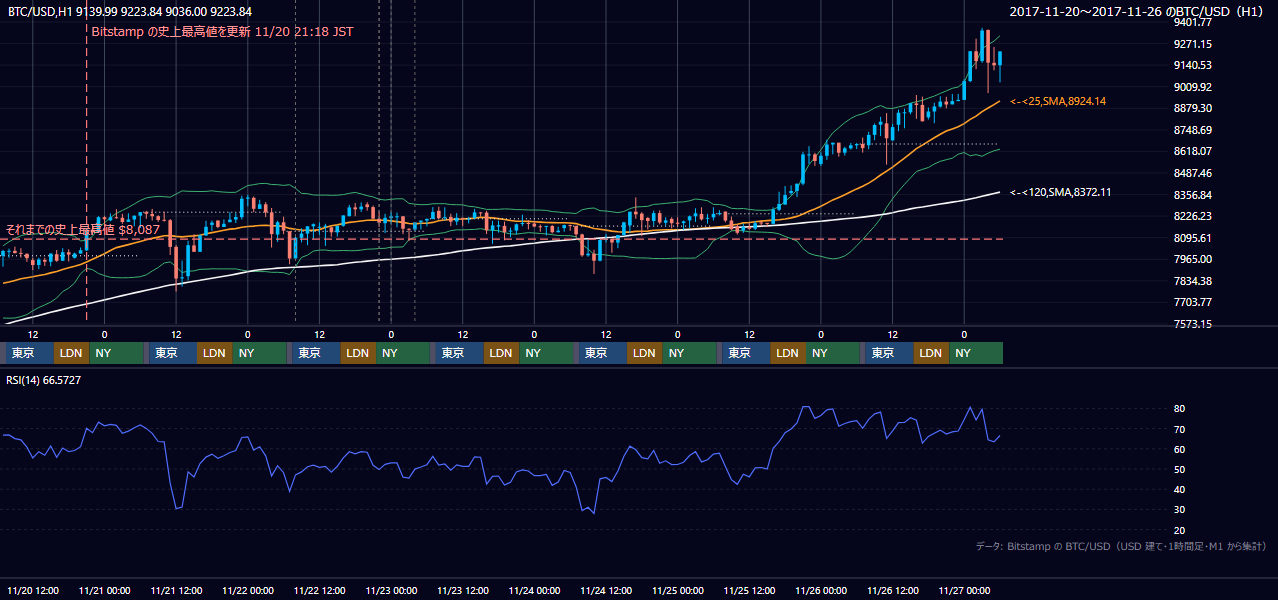Select the 11/24 00:00 date label
1278x600 pixels.
[x=534, y=590]
